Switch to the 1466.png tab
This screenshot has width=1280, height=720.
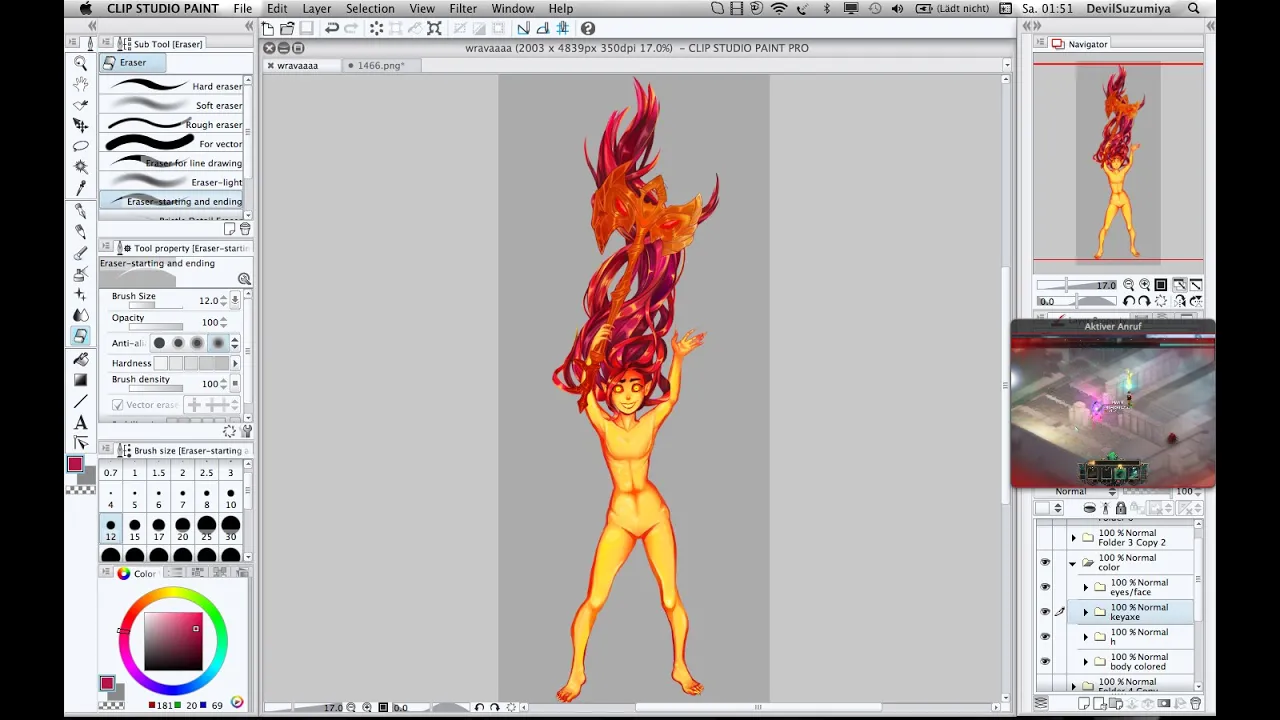tap(381, 65)
